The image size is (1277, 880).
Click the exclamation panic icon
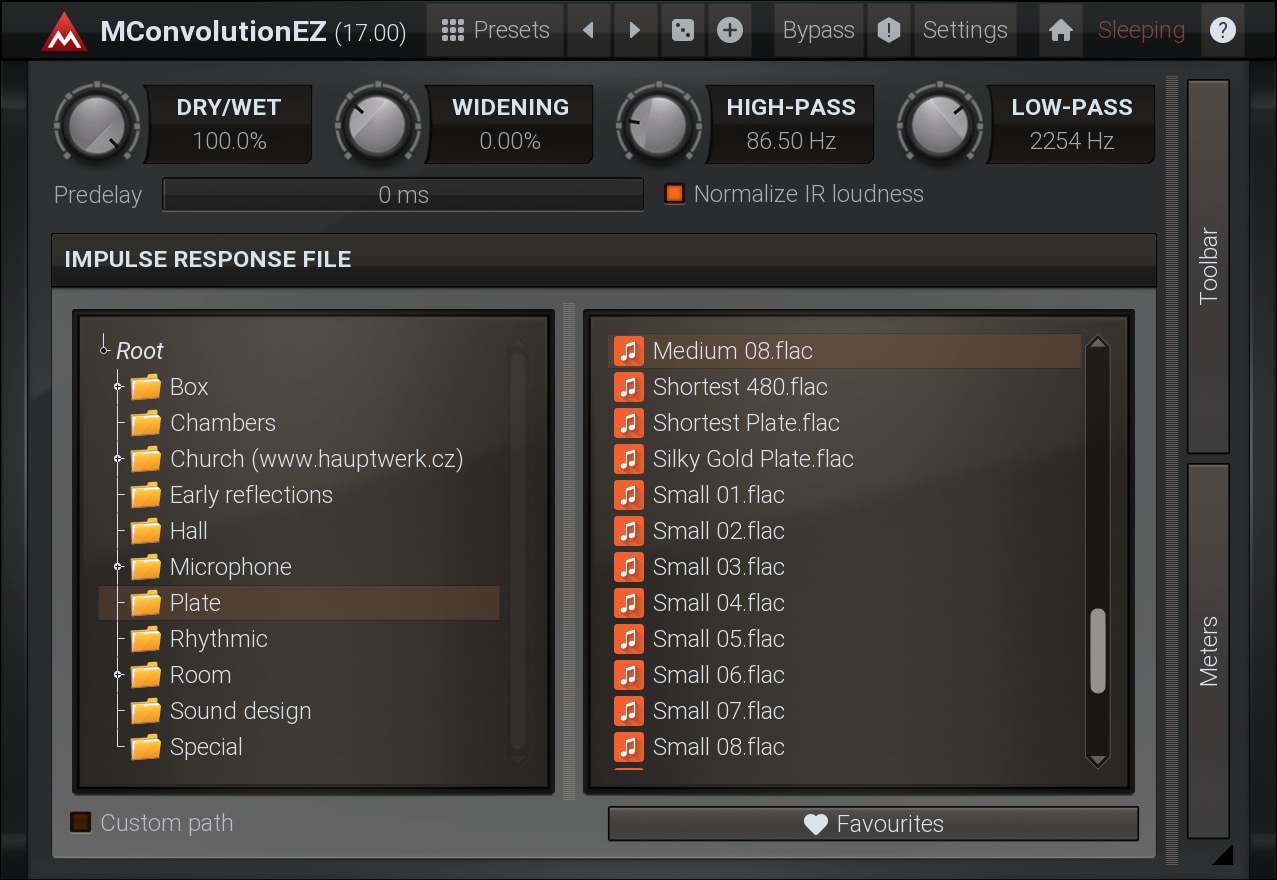coord(888,31)
